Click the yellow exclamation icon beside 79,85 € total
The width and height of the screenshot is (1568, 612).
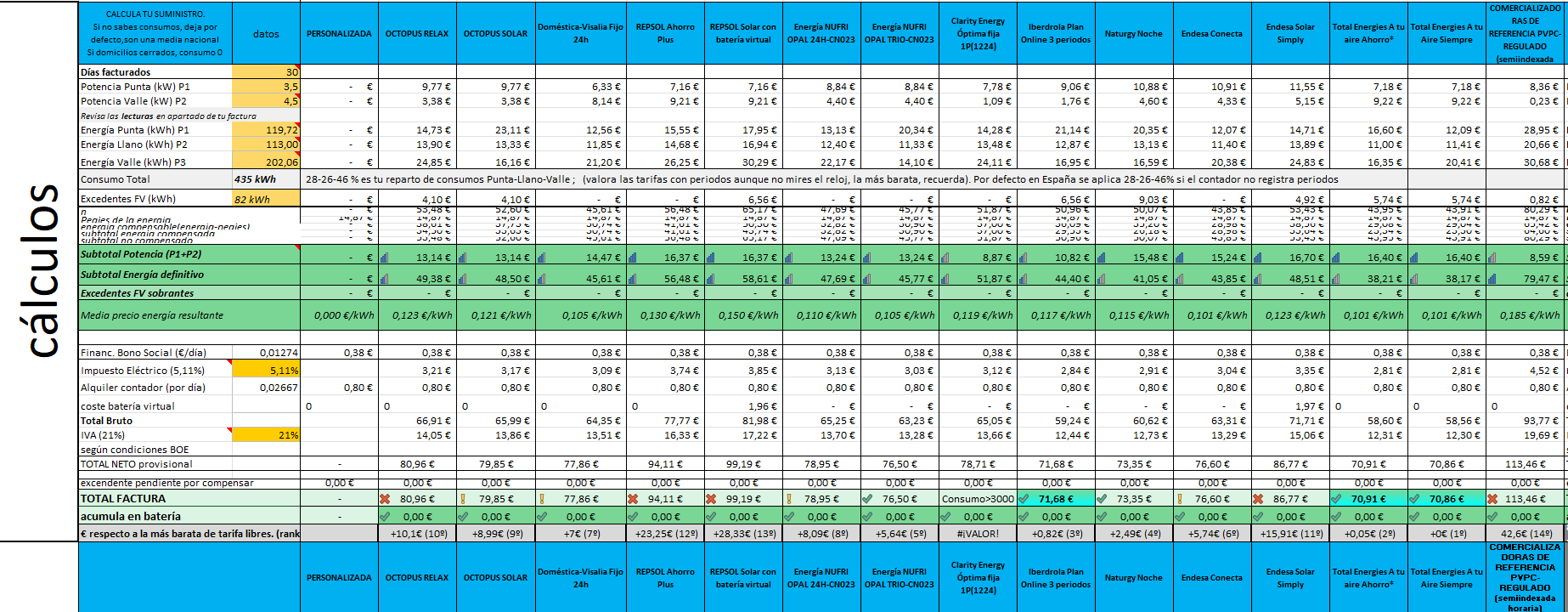pos(463,499)
